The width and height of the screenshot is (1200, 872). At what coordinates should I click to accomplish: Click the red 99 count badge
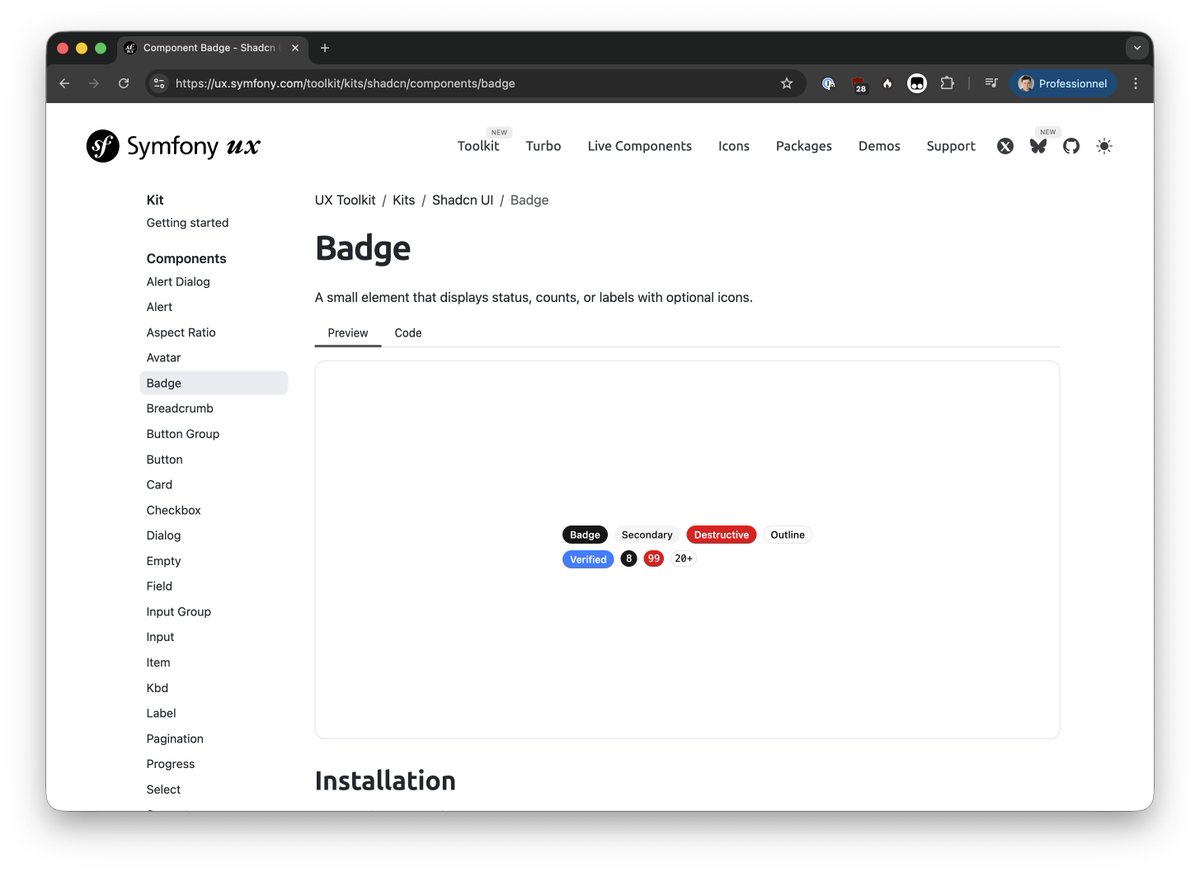click(654, 559)
